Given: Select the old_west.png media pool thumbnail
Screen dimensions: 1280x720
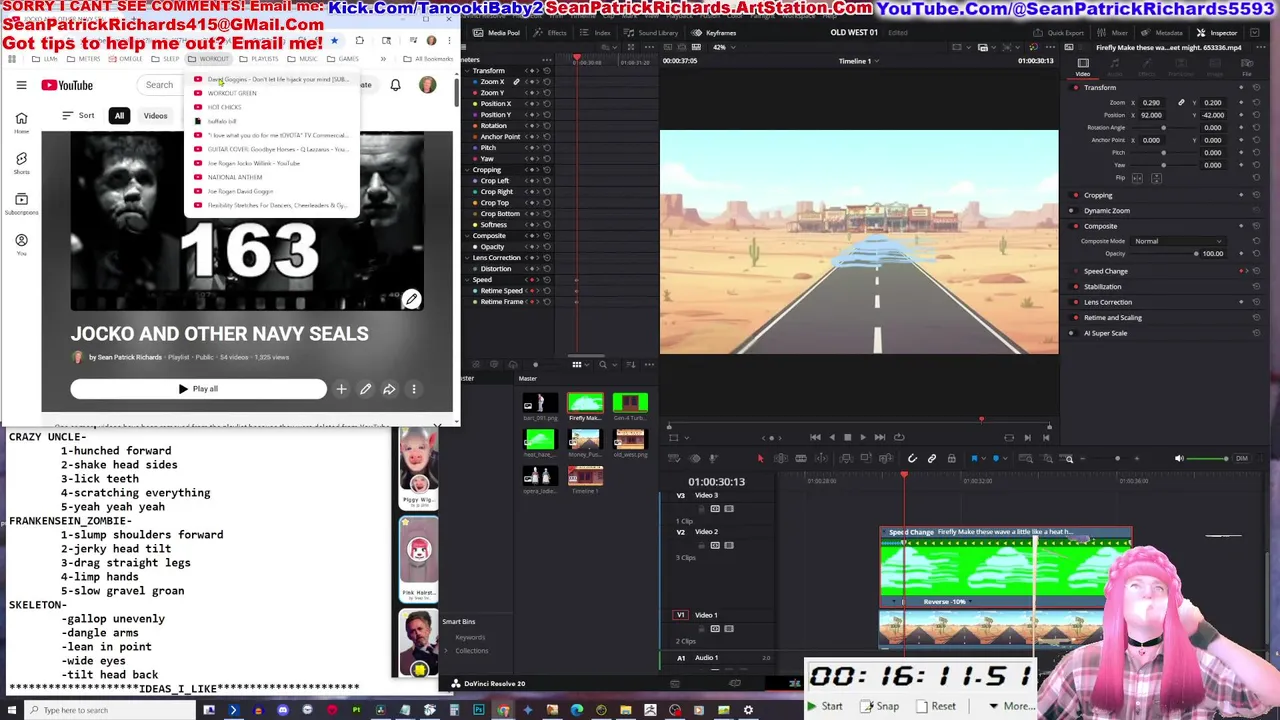Looking at the screenshot, I should [629, 441].
